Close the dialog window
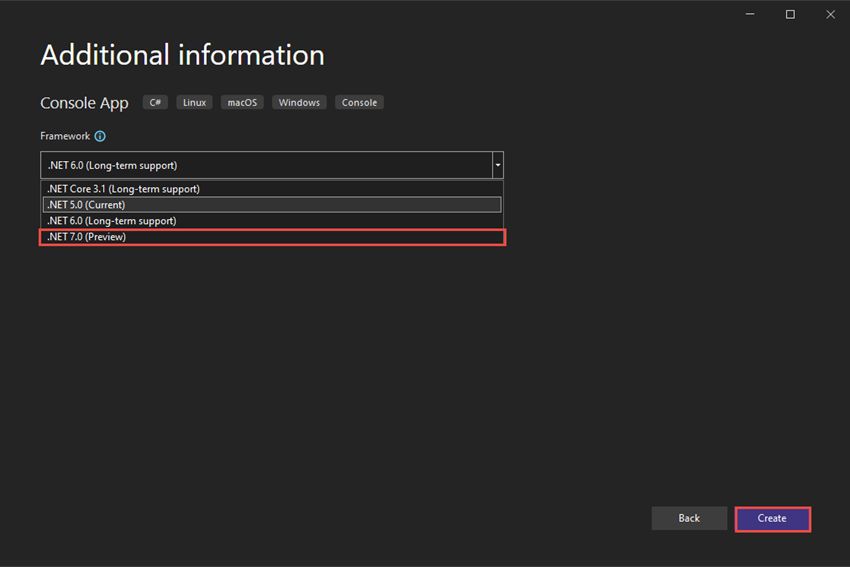The image size is (850, 567). pos(830,14)
